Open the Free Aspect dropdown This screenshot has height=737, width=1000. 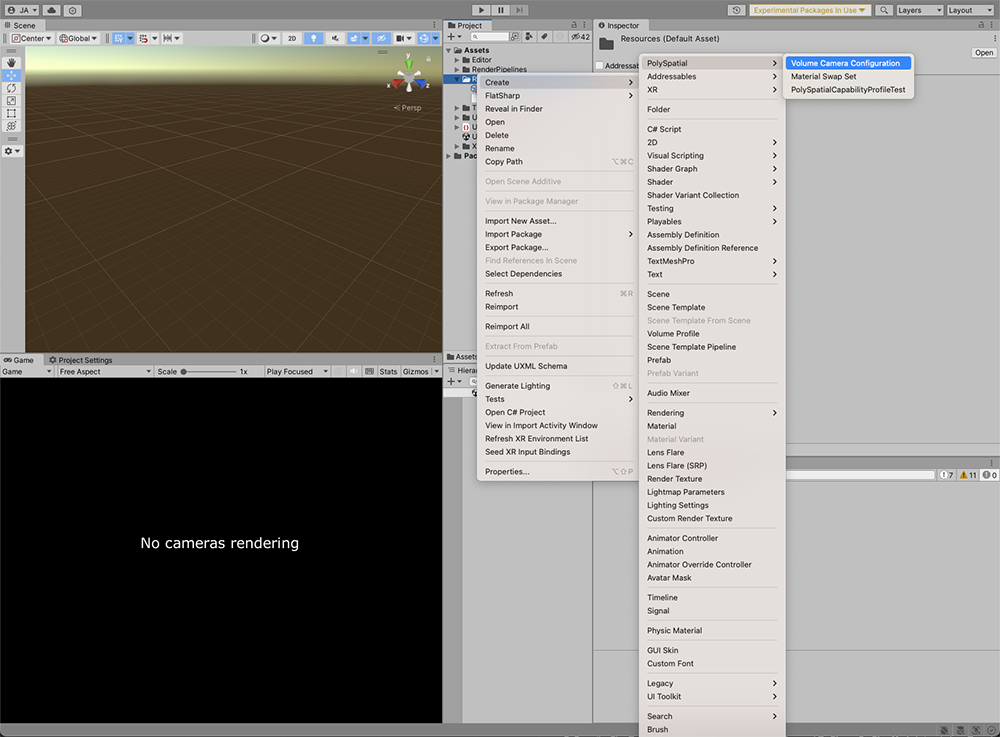pyautogui.click(x=104, y=371)
